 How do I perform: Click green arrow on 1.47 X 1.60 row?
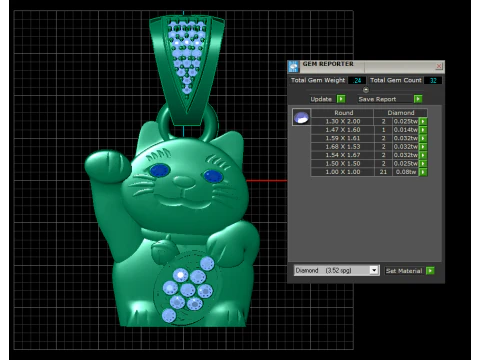[423, 130]
